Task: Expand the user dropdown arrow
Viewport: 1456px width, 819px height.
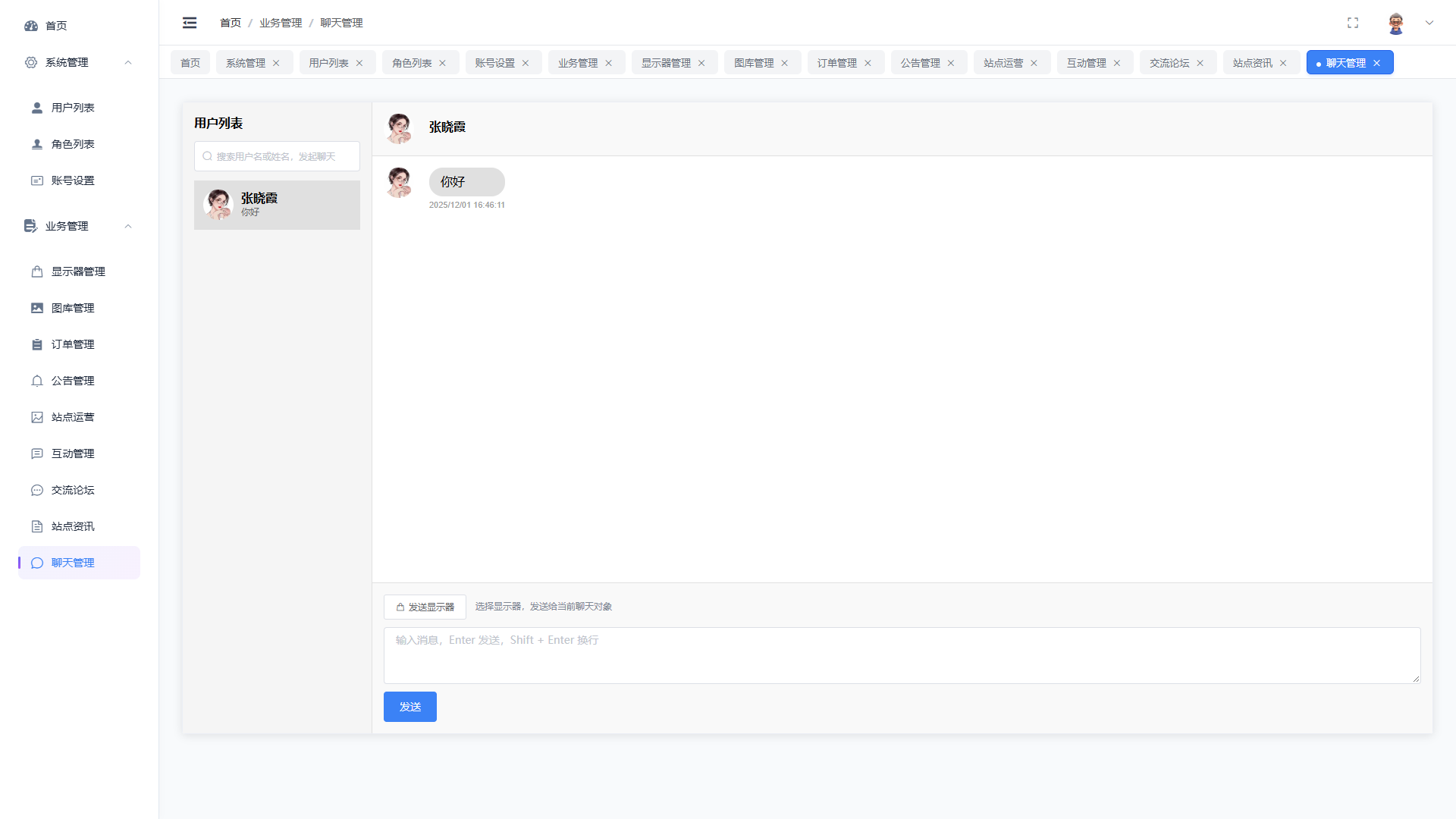Action: point(1429,23)
